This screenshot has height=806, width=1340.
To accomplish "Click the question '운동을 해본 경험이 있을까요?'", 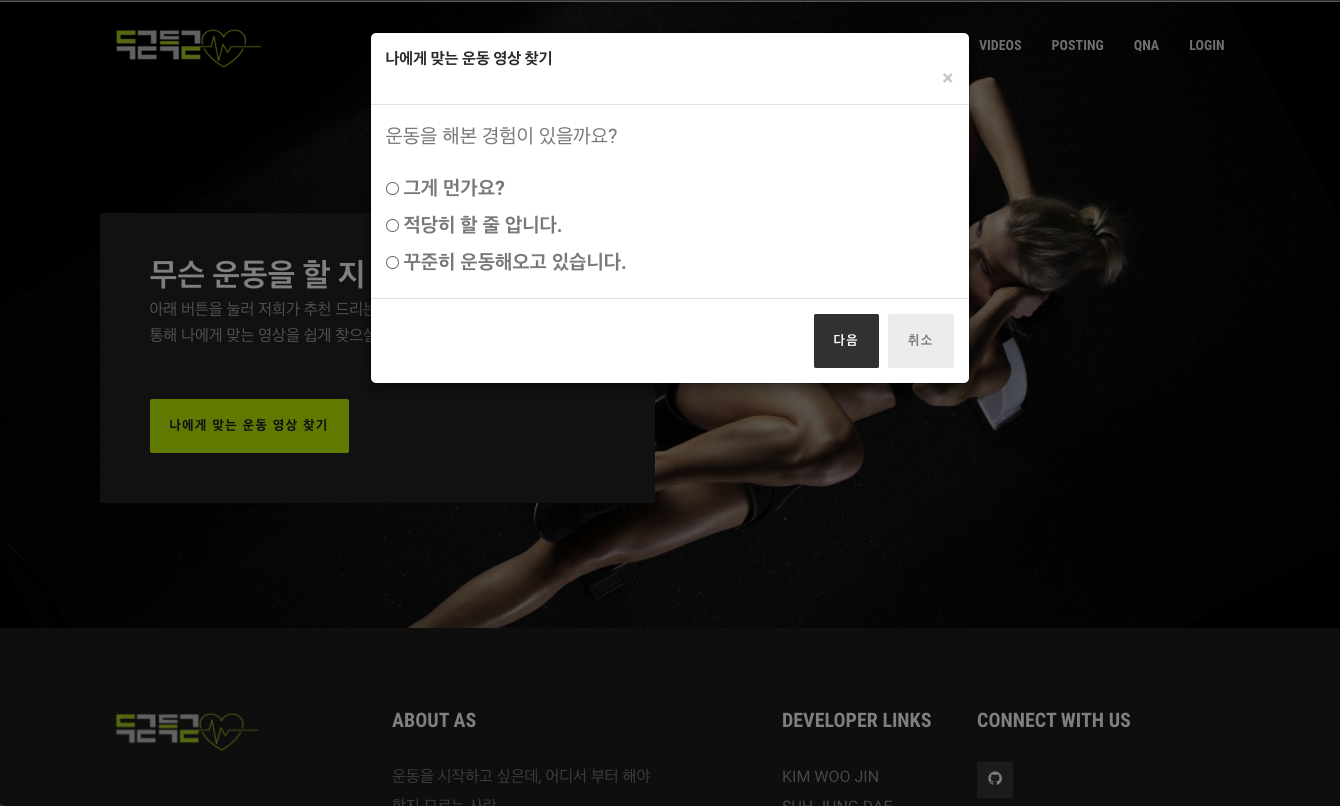I will click(x=501, y=136).
